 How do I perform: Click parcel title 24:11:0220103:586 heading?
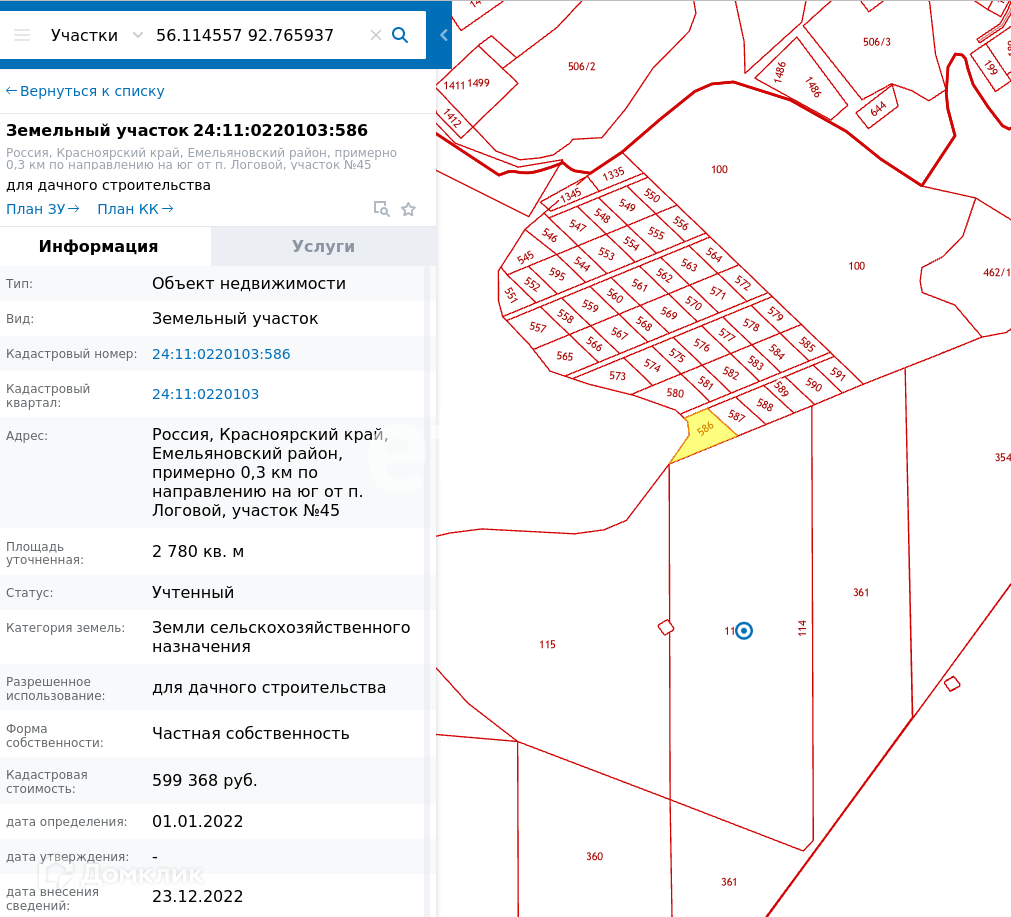click(x=187, y=130)
